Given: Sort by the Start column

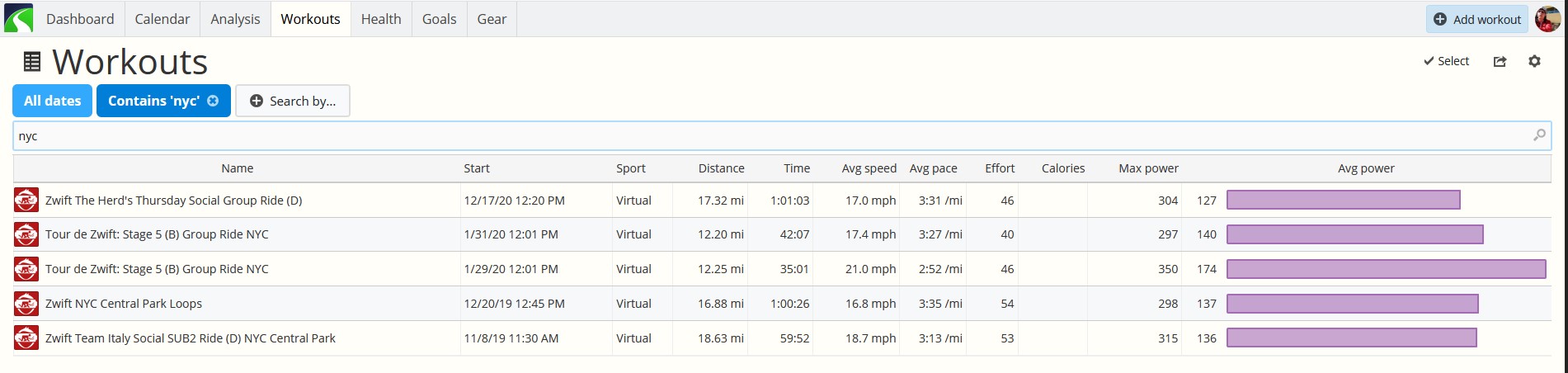Looking at the screenshot, I should click(477, 168).
